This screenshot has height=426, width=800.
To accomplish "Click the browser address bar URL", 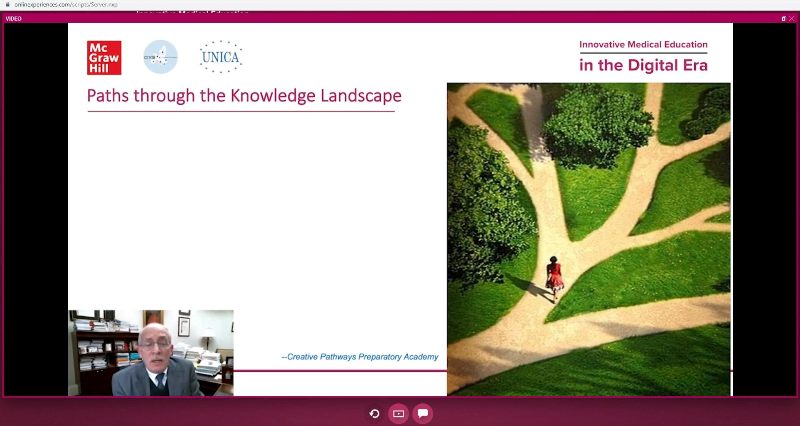I will point(66,4).
